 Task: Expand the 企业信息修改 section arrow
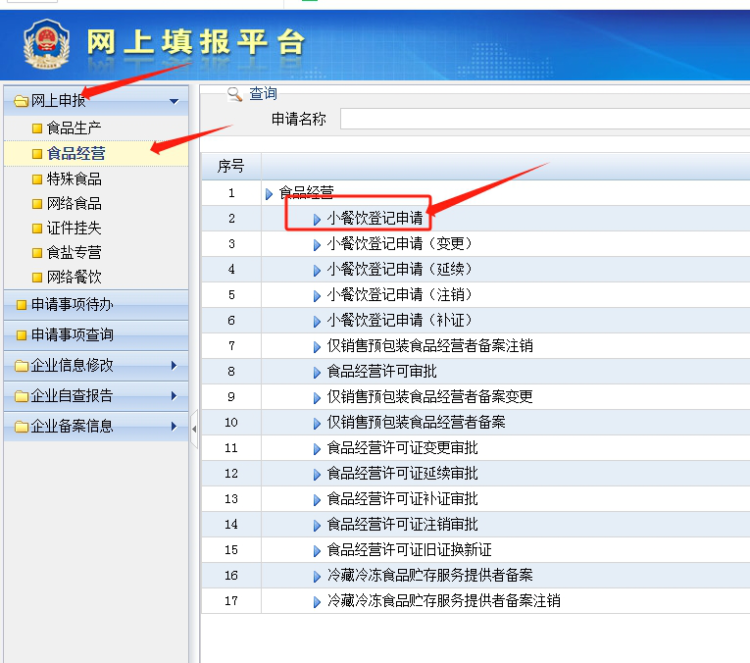coord(174,366)
